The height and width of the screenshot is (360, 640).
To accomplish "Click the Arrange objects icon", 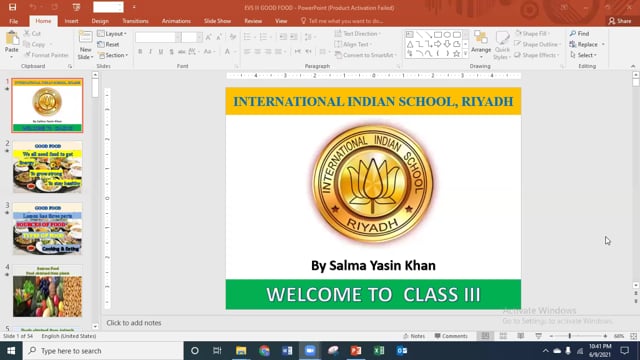I will point(481,38).
